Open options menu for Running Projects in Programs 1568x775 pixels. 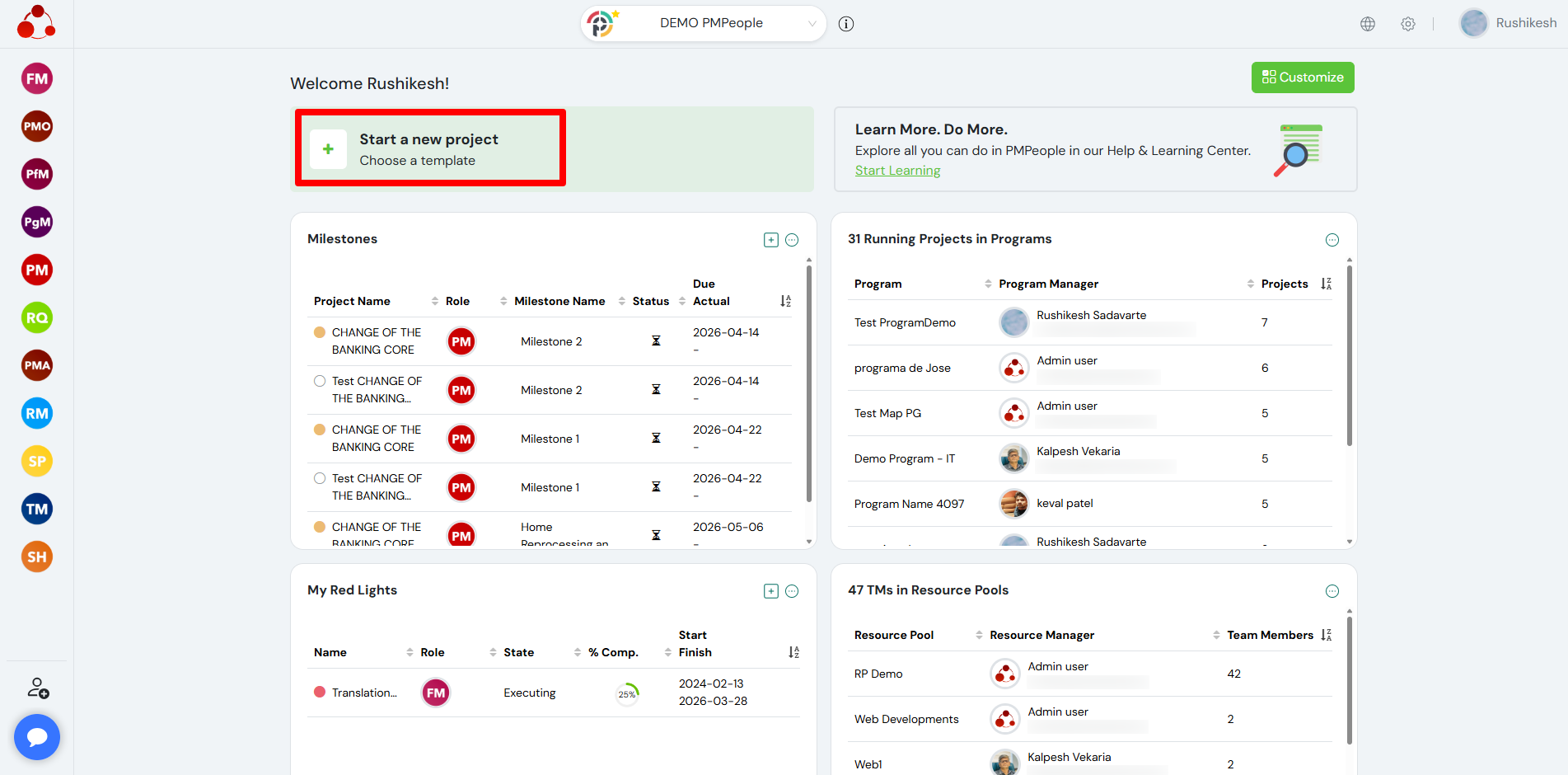tap(1332, 240)
